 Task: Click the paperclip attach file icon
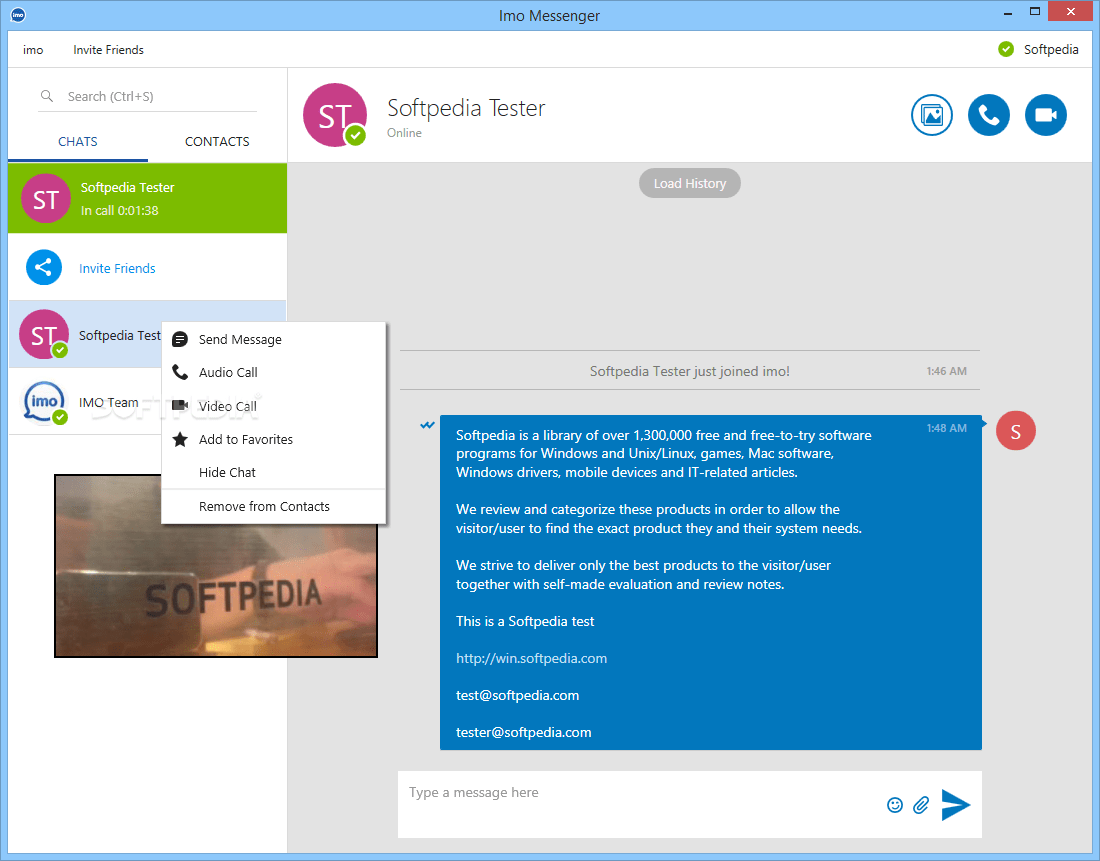click(921, 805)
